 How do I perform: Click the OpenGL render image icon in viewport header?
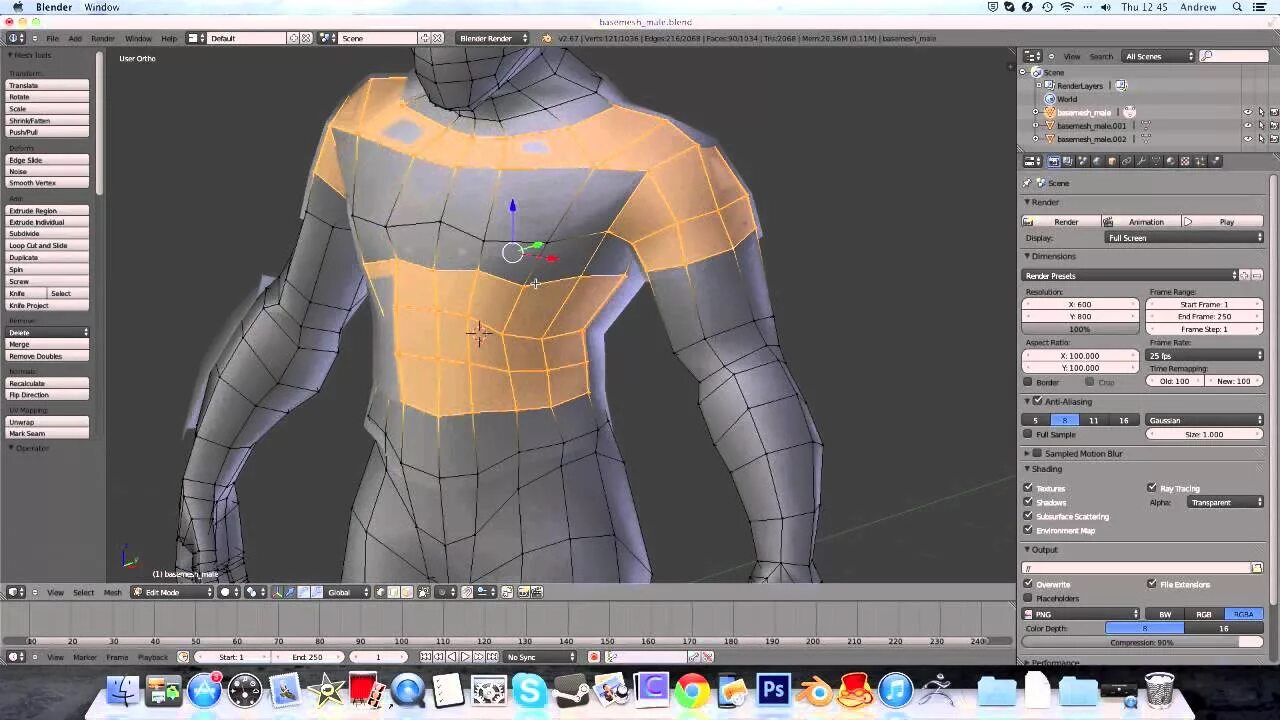pyautogui.click(x=523, y=592)
